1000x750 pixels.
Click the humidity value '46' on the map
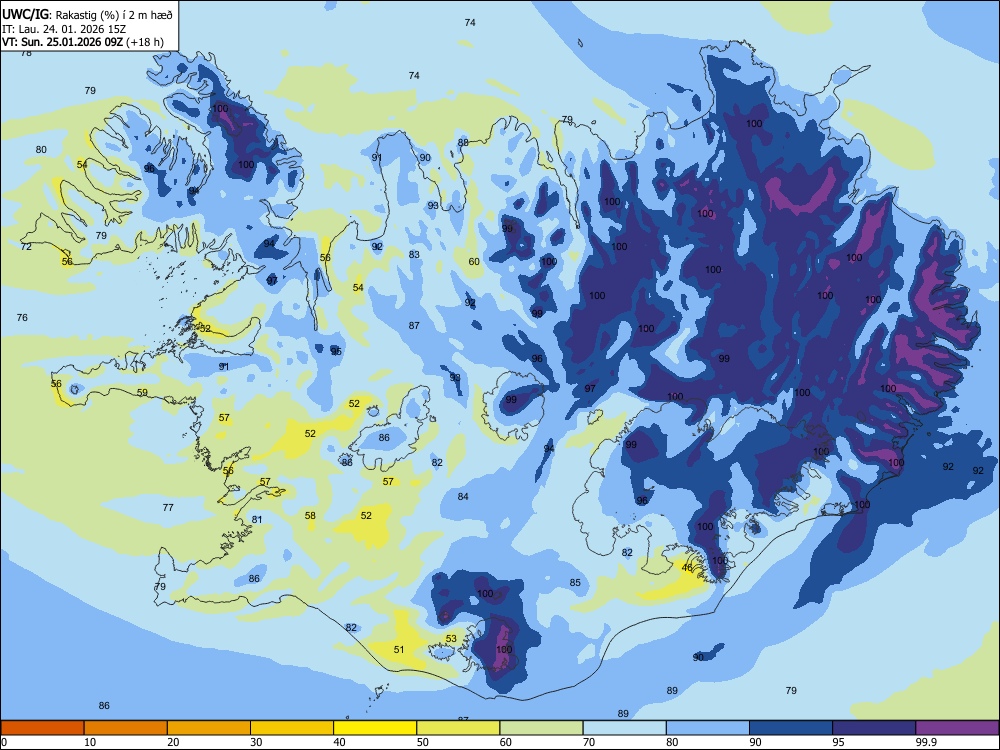(x=687, y=568)
